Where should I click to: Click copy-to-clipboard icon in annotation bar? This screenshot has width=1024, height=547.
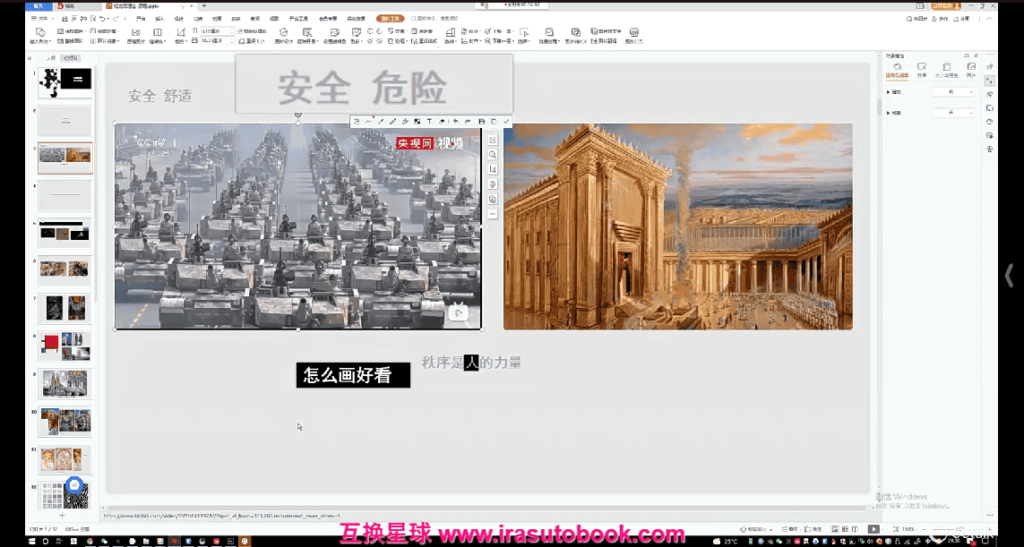[x=494, y=121]
